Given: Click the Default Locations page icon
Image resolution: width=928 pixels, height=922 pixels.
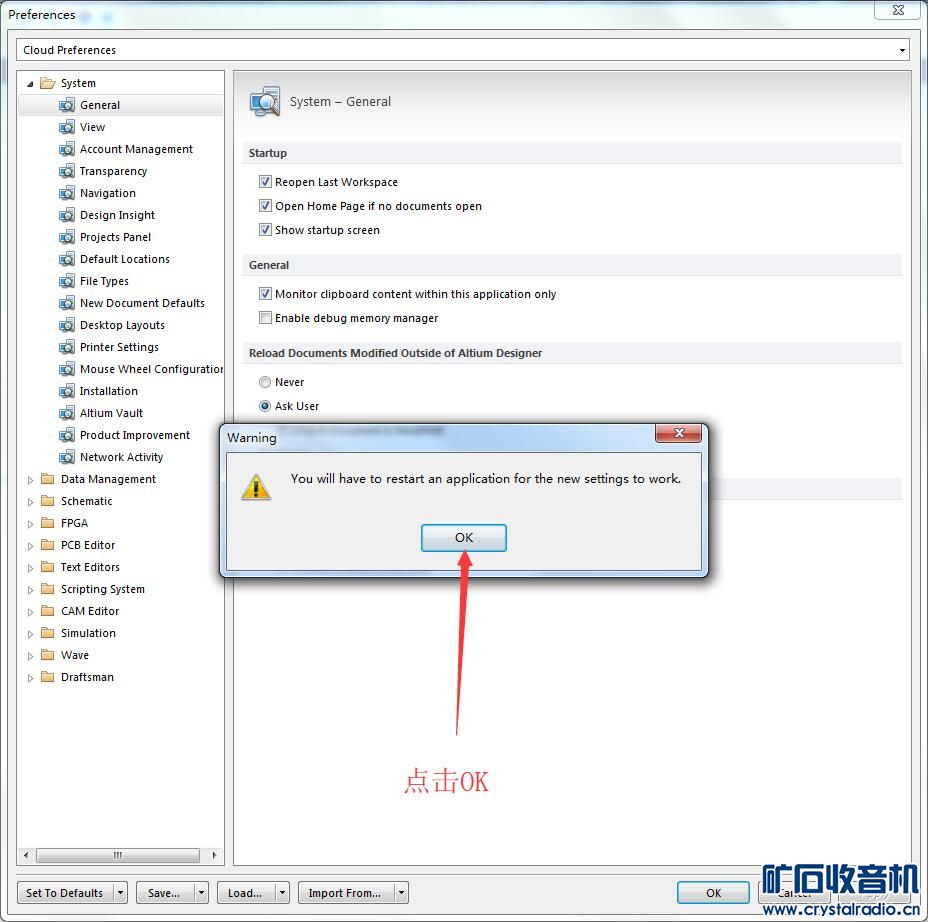Looking at the screenshot, I should tap(67, 259).
